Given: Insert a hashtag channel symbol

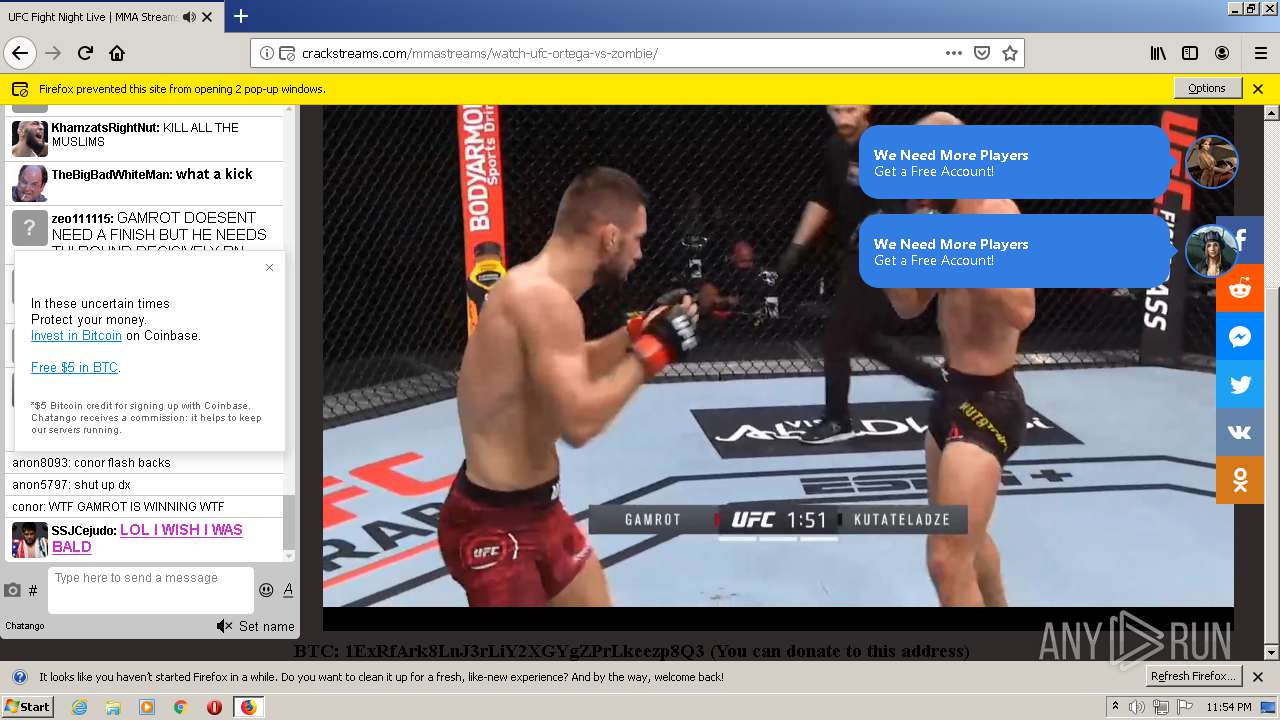Looking at the screenshot, I should click(x=33, y=591).
